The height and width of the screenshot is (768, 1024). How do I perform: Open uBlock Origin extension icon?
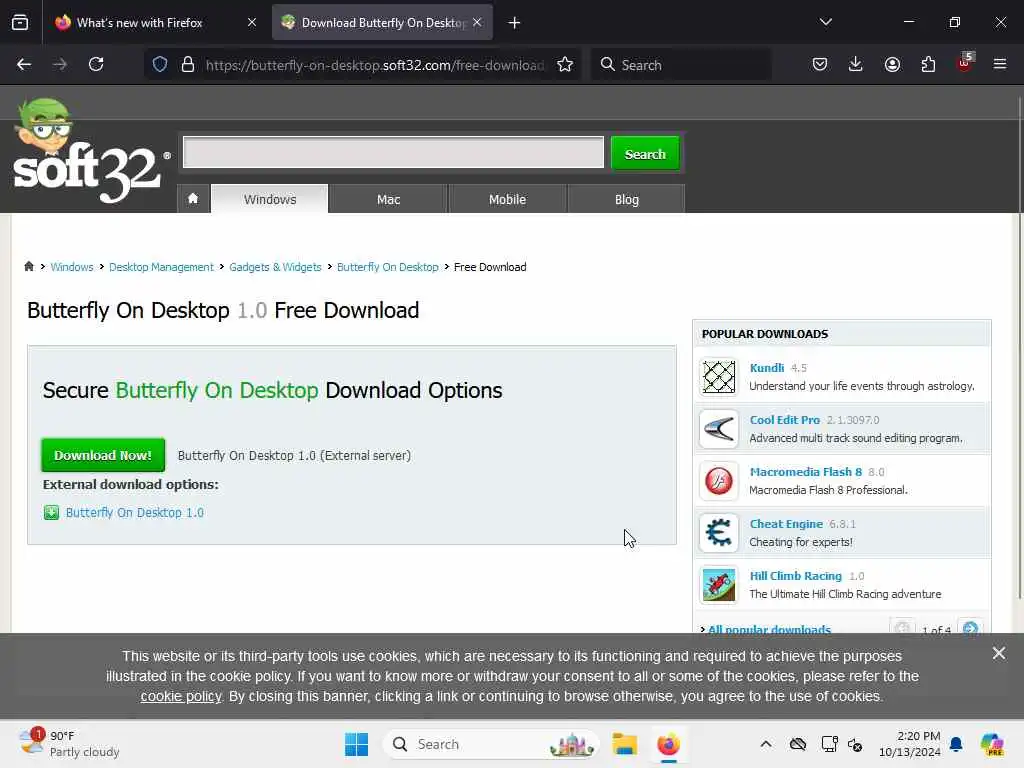click(965, 63)
